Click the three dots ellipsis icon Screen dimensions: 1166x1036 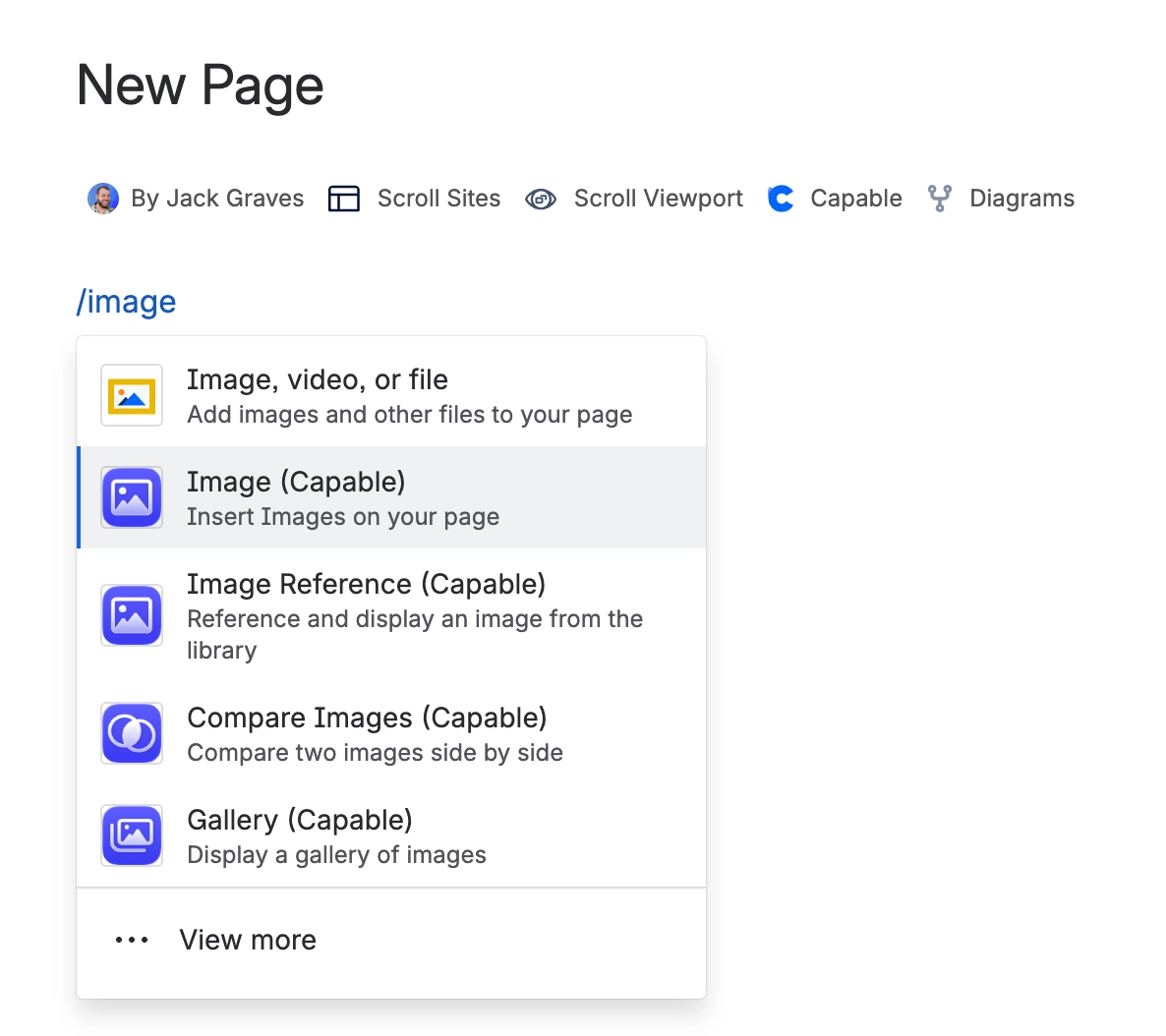[x=132, y=941]
